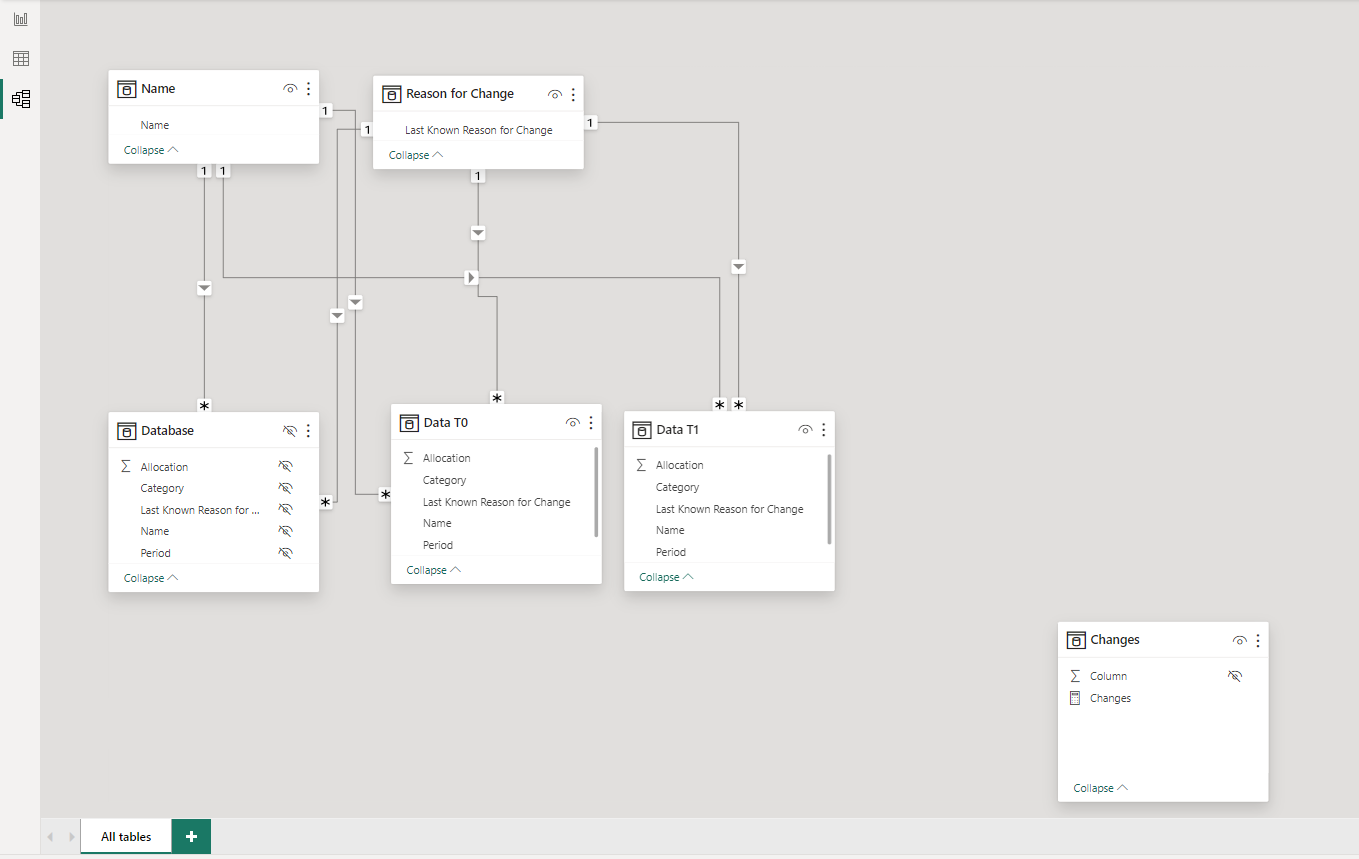The width and height of the screenshot is (1359, 859).
Task: Select Name field in Data T1 table
Action: [x=670, y=530]
